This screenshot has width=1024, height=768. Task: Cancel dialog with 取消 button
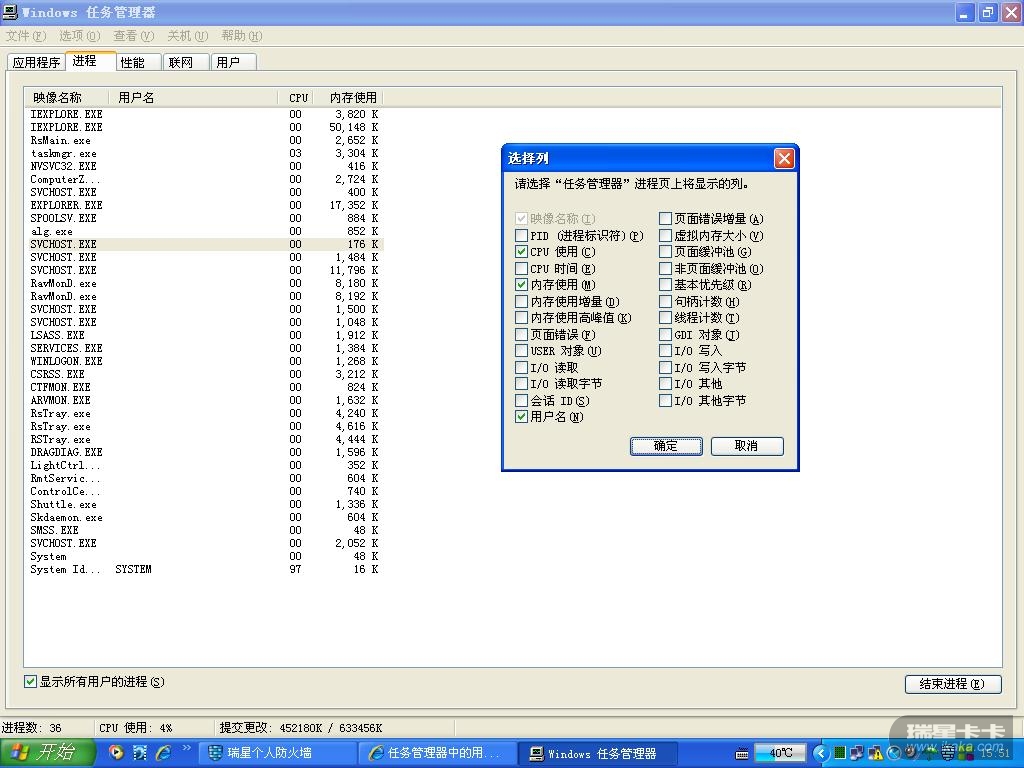[x=746, y=446]
